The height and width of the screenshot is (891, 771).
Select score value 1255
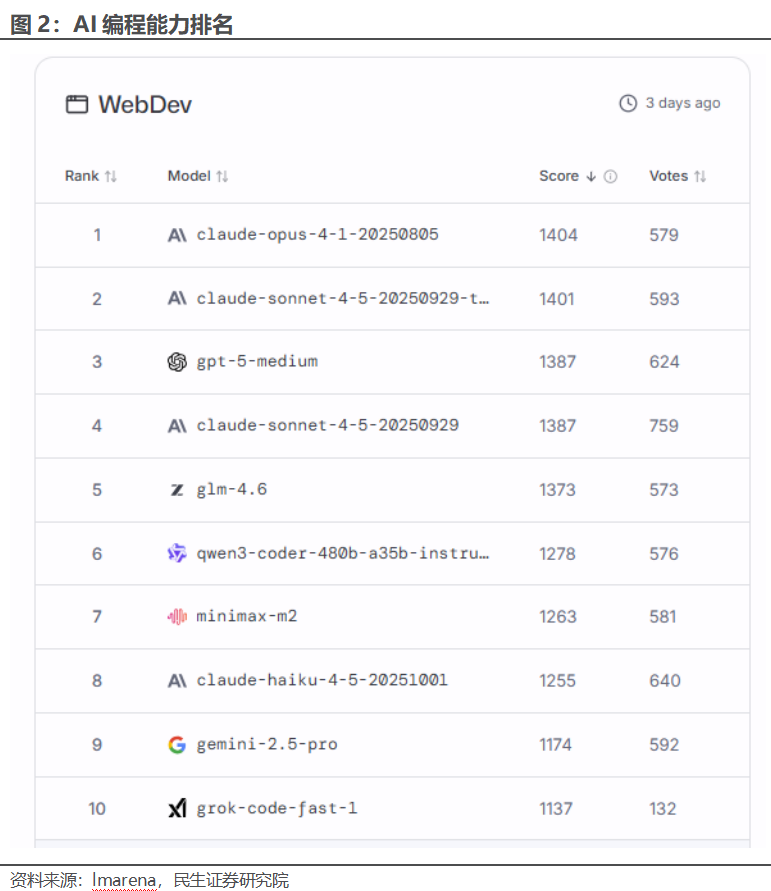pyautogui.click(x=557, y=681)
